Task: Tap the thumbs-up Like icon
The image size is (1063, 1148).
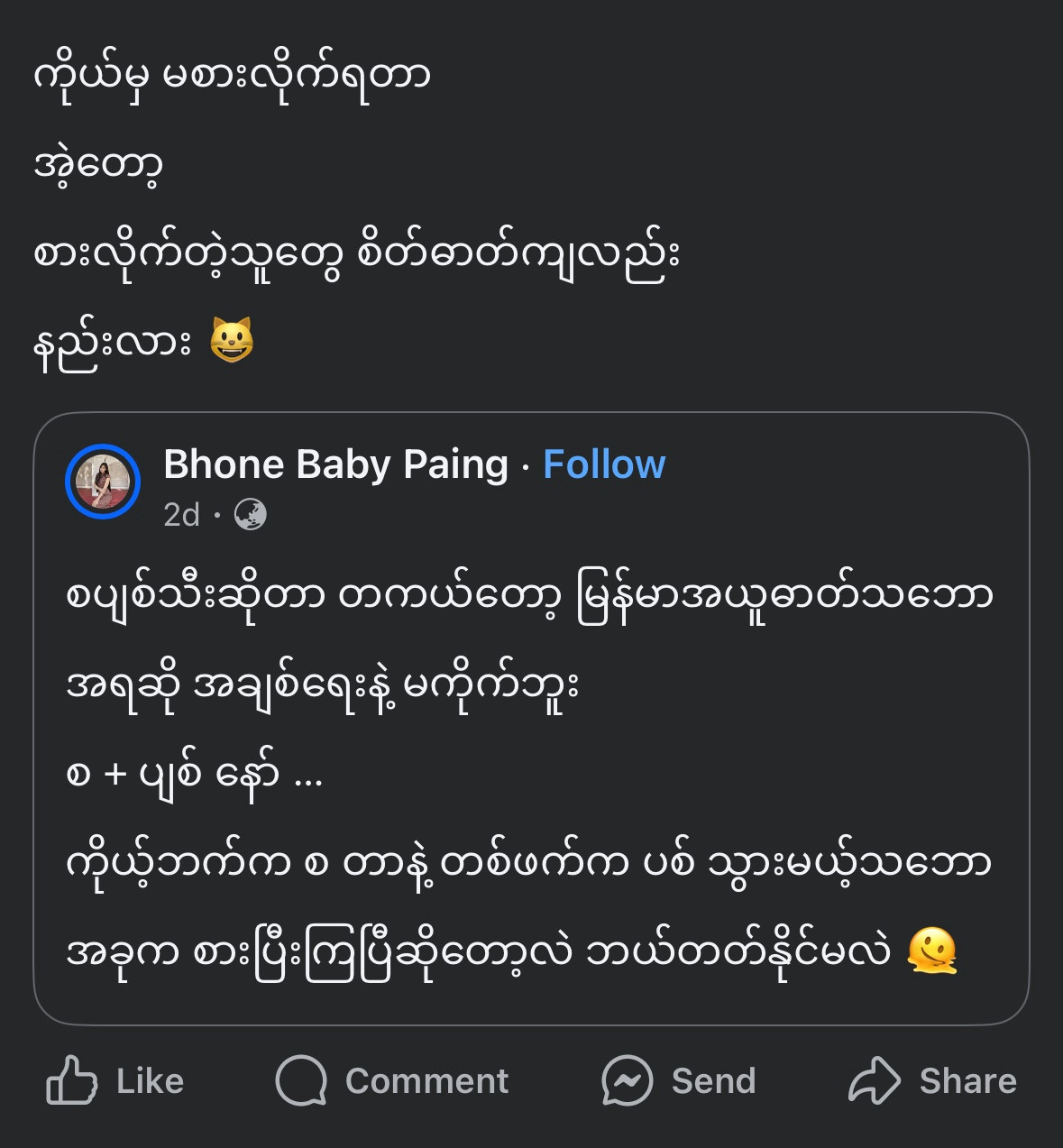Action: pyautogui.click(x=72, y=1080)
